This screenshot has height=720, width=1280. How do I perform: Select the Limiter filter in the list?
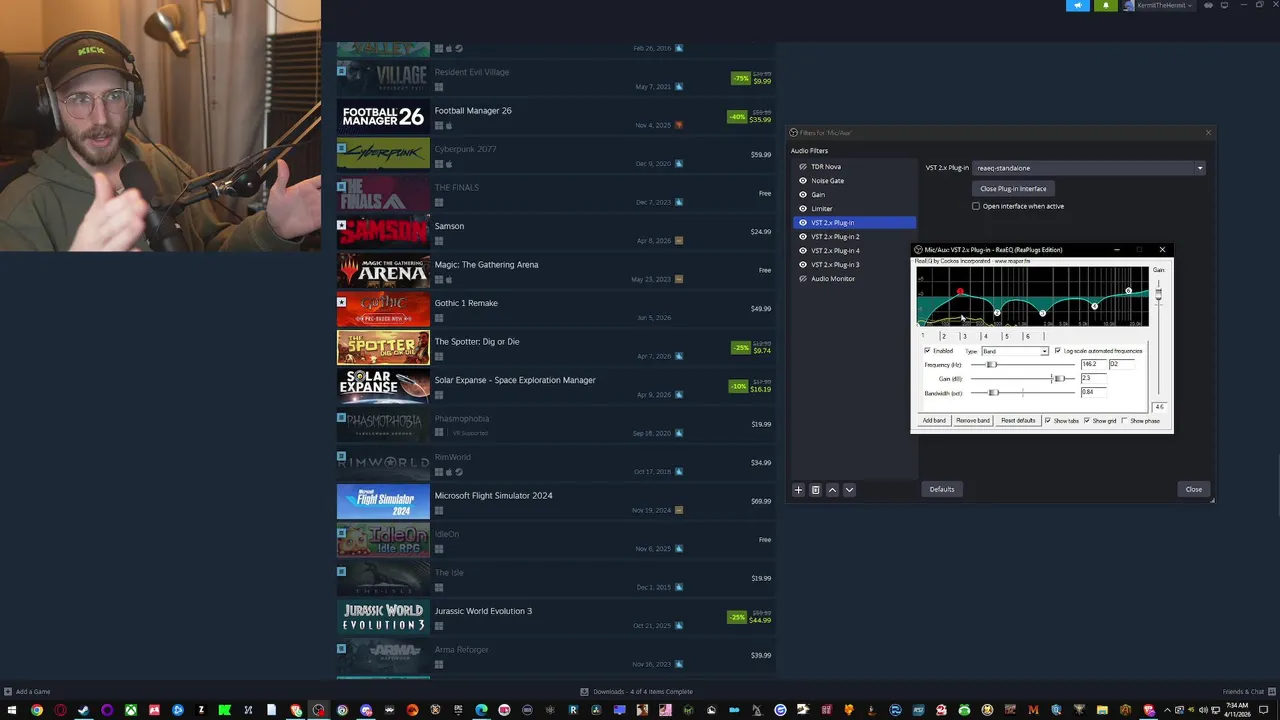coord(855,209)
